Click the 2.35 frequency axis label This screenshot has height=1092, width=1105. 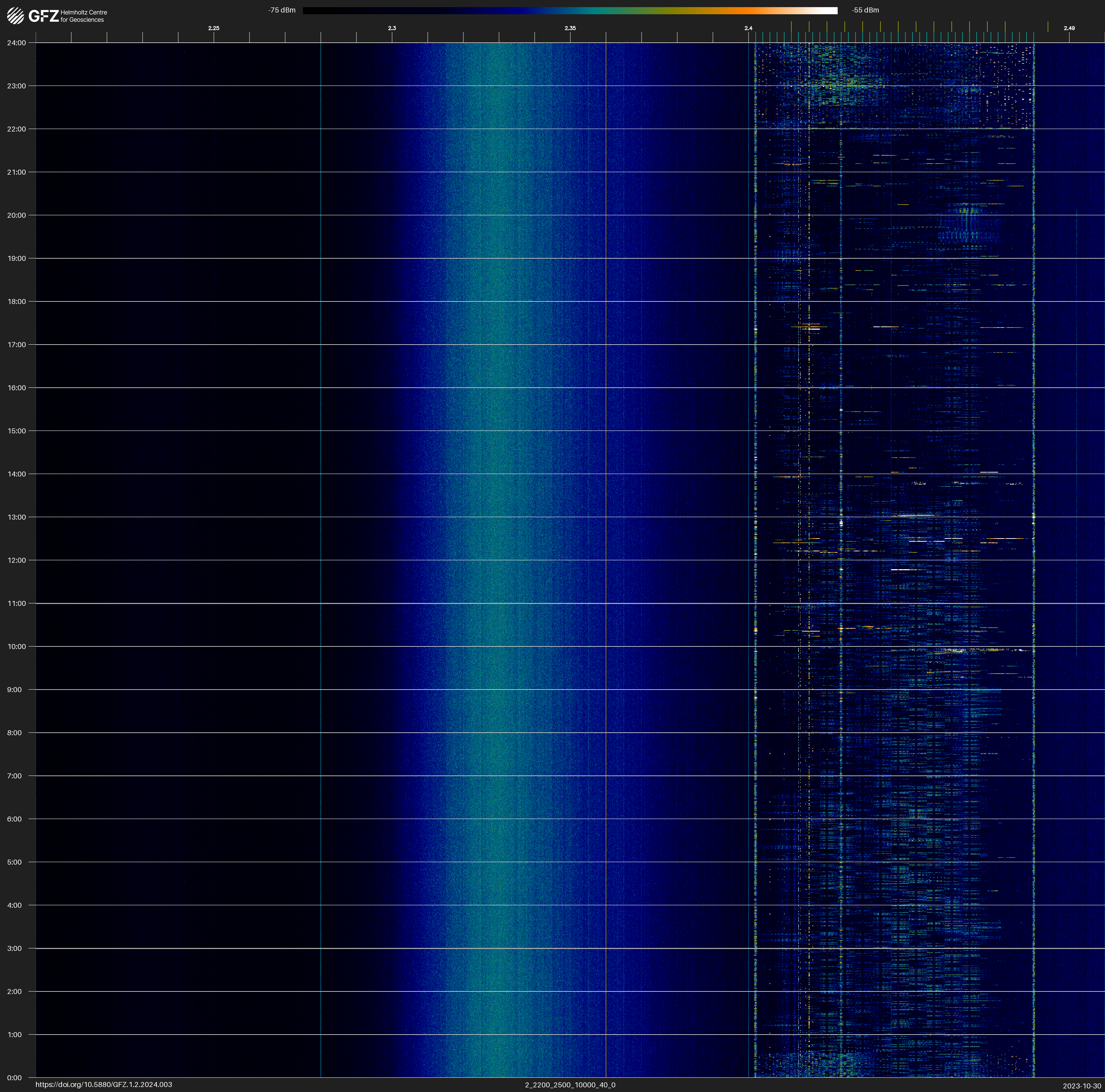click(x=570, y=28)
